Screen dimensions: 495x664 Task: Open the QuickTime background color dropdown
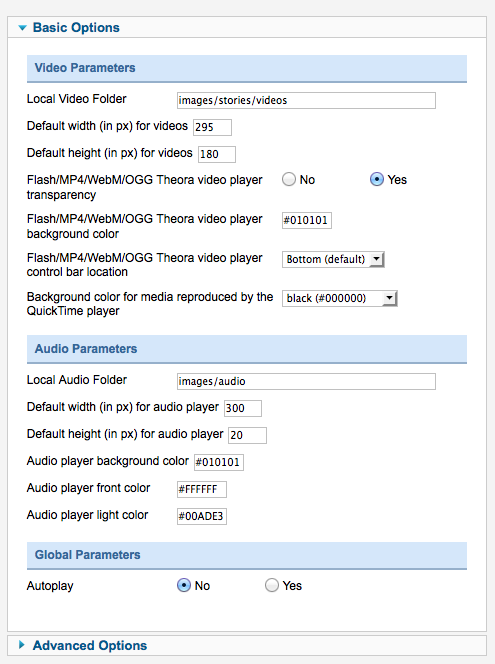(x=340, y=298)
